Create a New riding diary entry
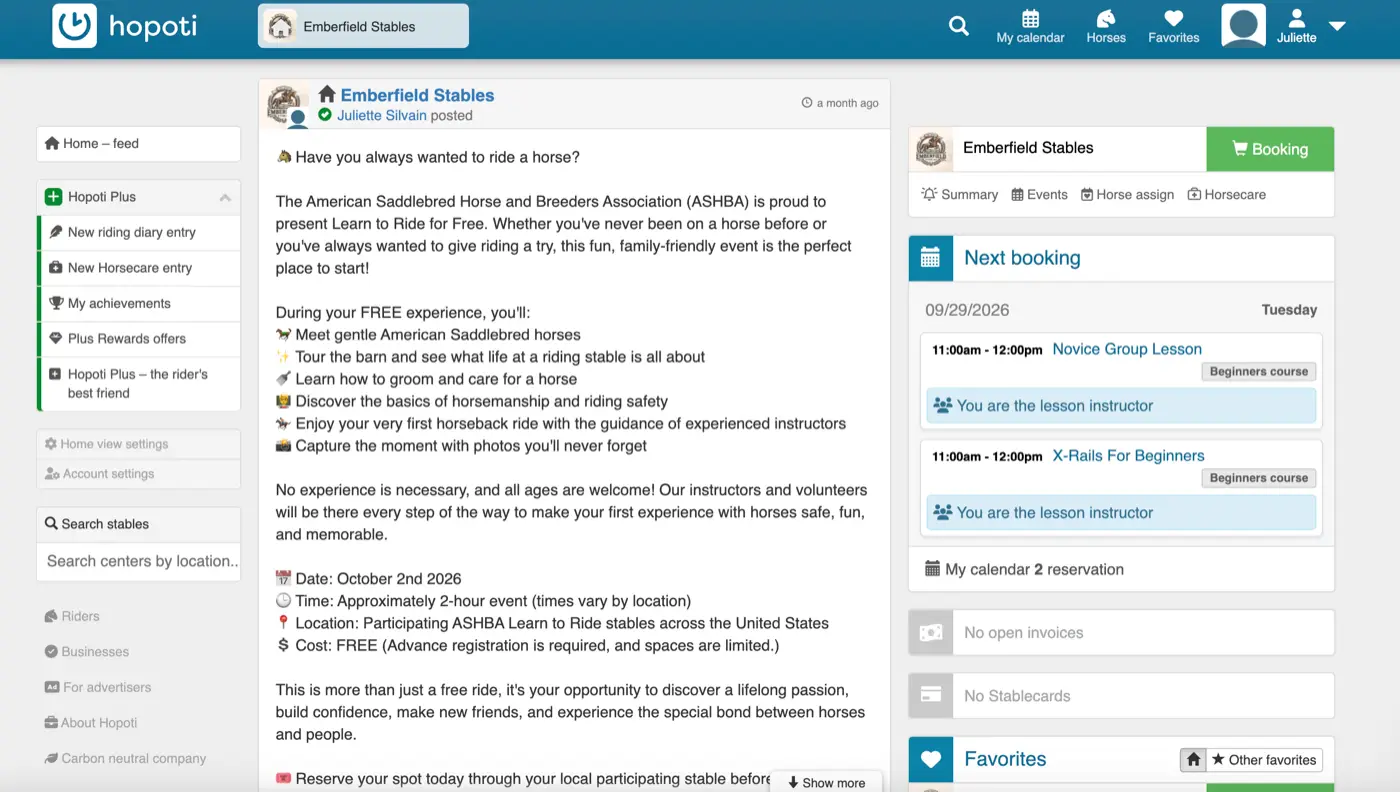 [139, 233]
